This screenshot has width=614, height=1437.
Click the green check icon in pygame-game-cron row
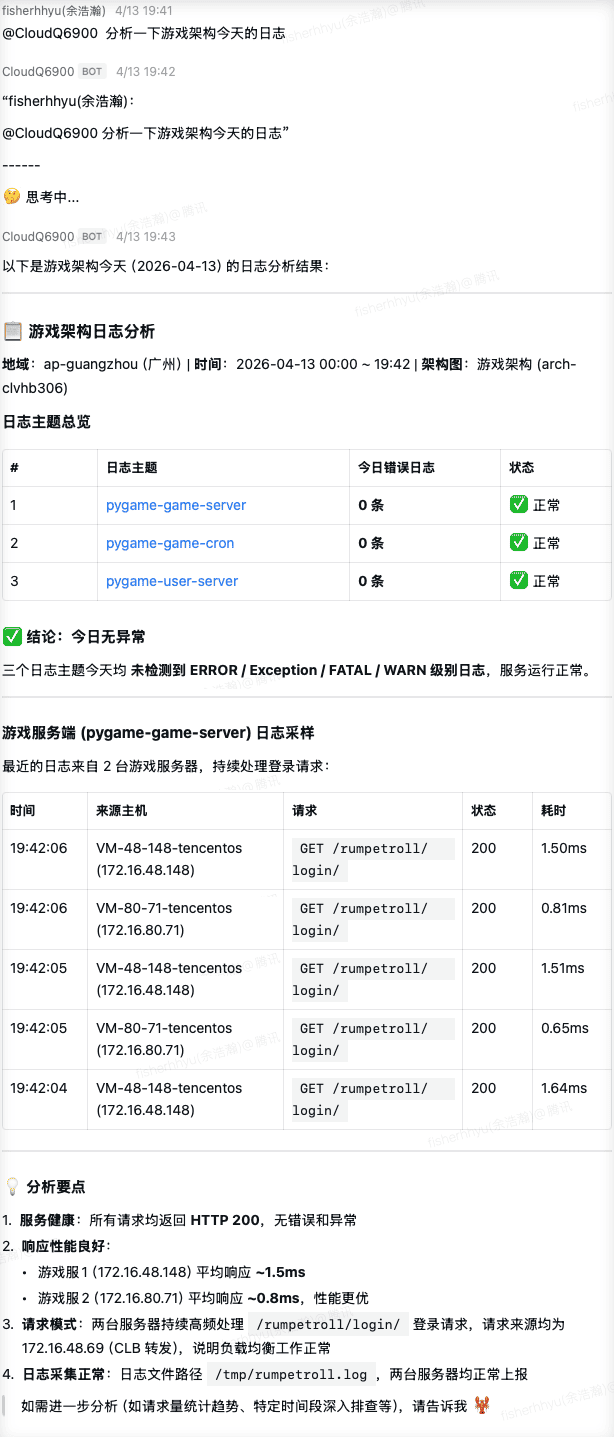point(518,543)
